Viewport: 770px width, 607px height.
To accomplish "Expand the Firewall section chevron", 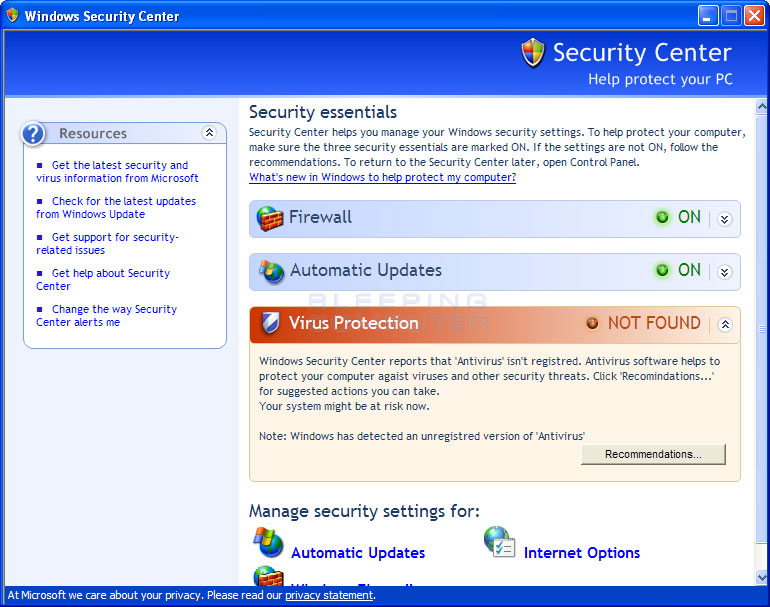I will (725, 219).
